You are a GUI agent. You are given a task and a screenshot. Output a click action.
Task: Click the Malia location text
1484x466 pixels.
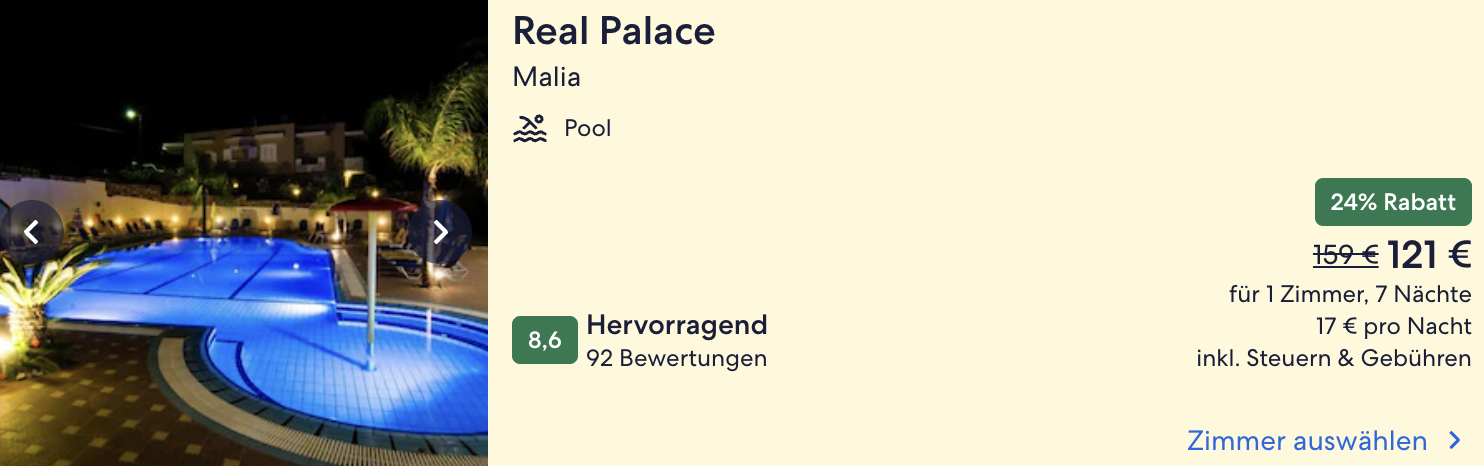[546, 77]
